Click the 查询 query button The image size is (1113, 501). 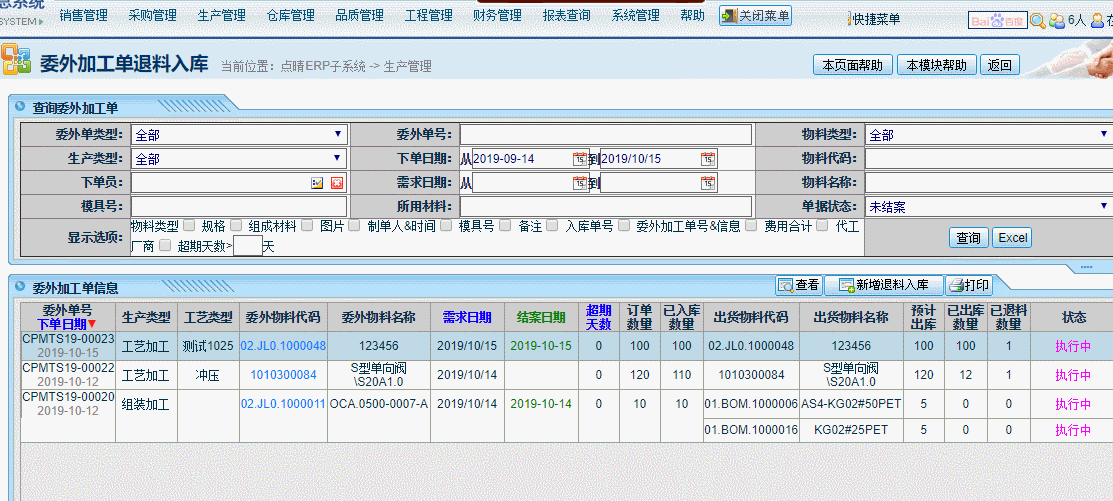(x=968, y=238)
